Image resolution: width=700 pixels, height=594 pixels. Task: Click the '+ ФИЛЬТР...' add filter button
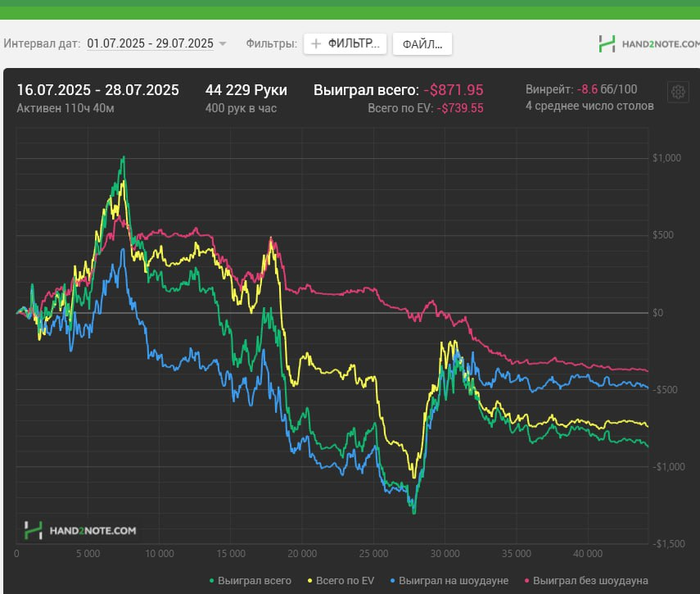pyautogui.click(x=345, y=44)
